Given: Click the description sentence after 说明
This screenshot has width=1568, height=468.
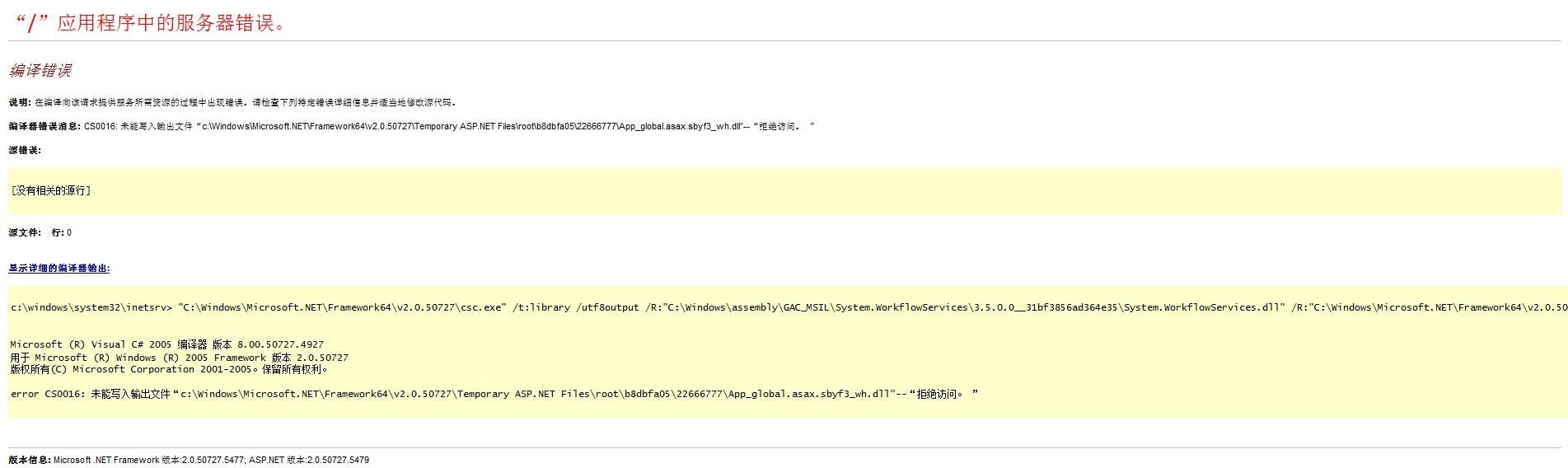Looking at the screenshot, I should point(245,103).
